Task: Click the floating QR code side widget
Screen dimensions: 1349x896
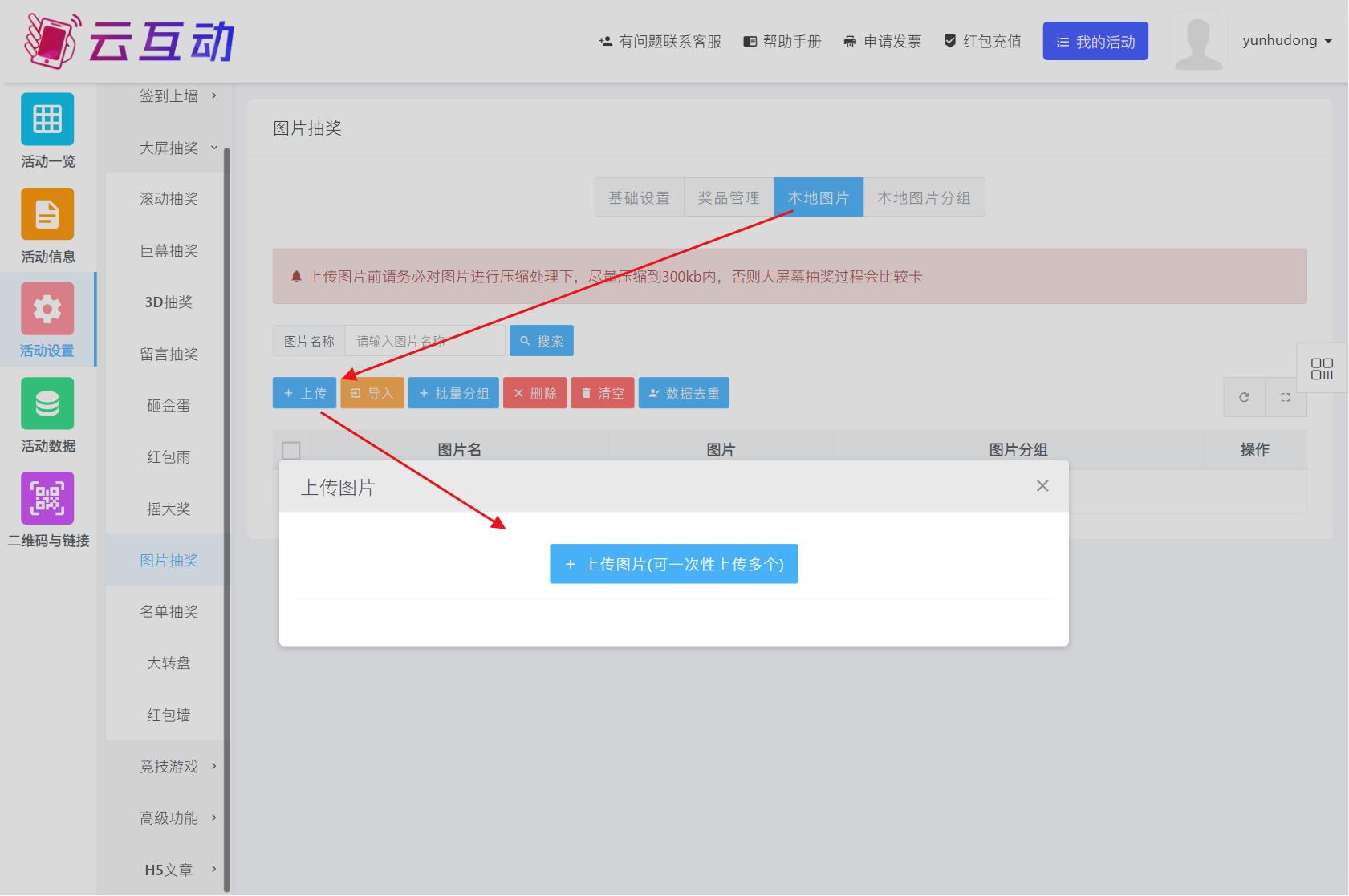Action: (x=1321, y=368)
